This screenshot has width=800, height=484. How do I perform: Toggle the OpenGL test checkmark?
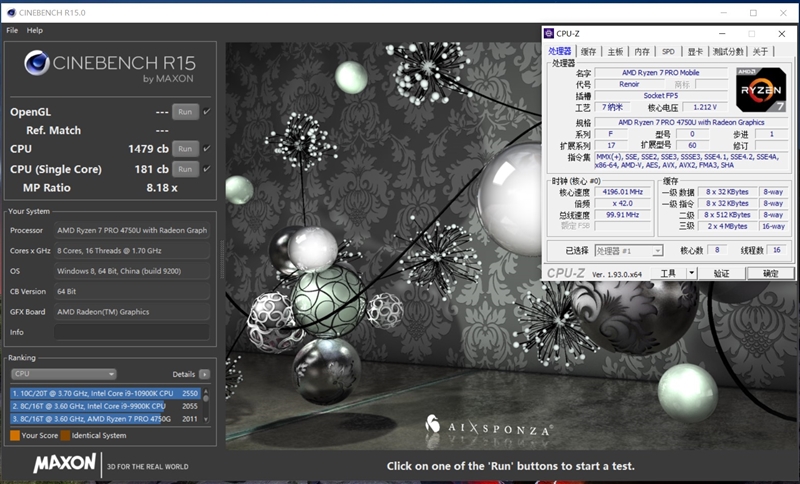[207, 112]
